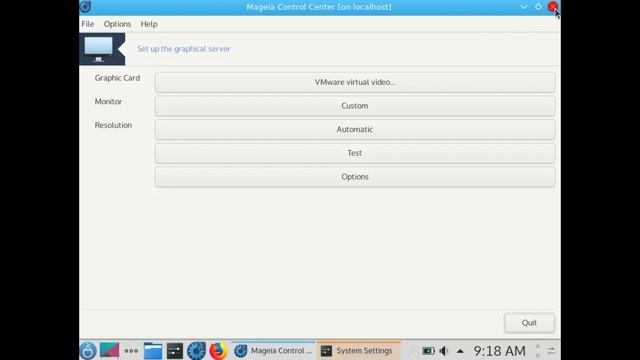Image resolution: width=640 pixels, height=360 pixels.
Task: Close the Mageia Control Center window
Action: (553, 7)
